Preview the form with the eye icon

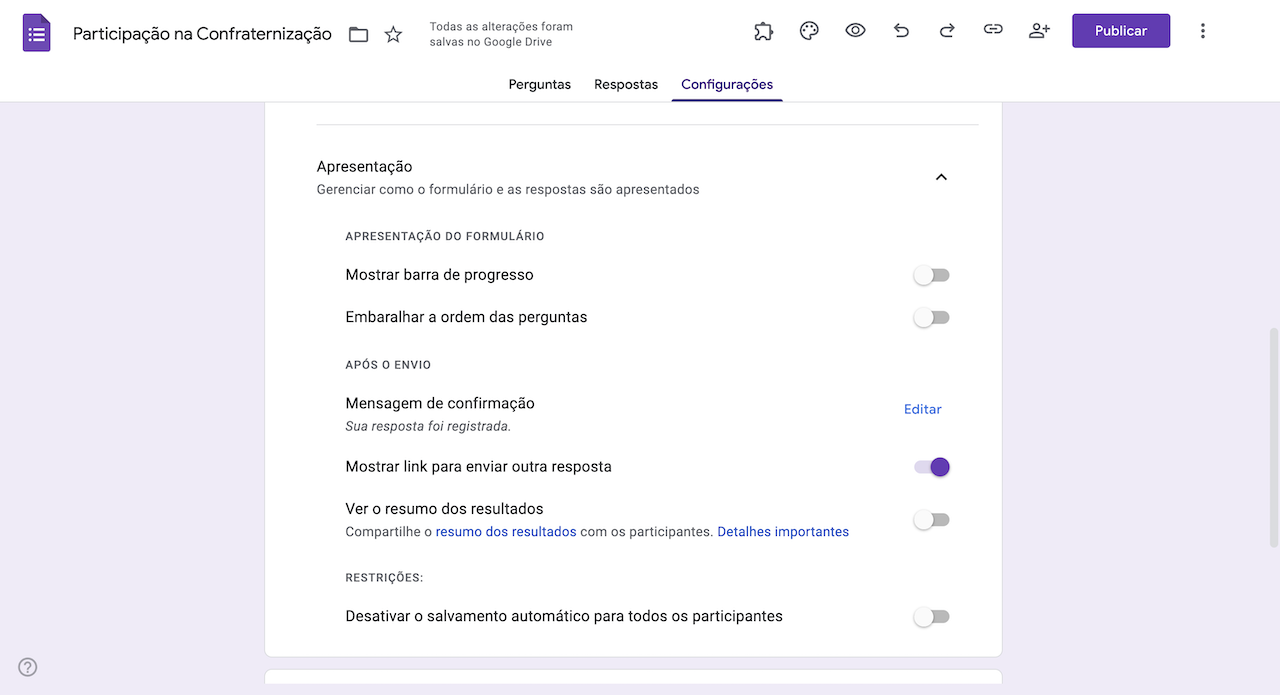tap(855, 30)
